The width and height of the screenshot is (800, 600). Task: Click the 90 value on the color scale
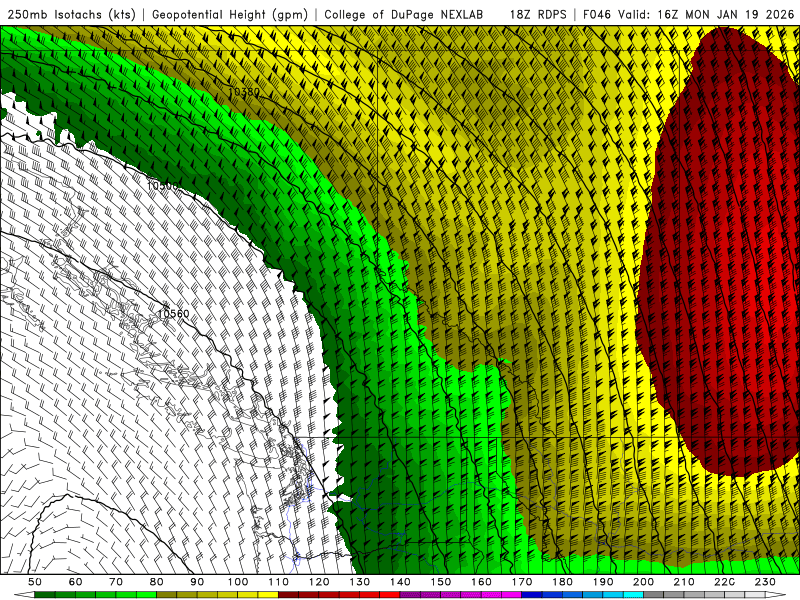coord(197,582)
